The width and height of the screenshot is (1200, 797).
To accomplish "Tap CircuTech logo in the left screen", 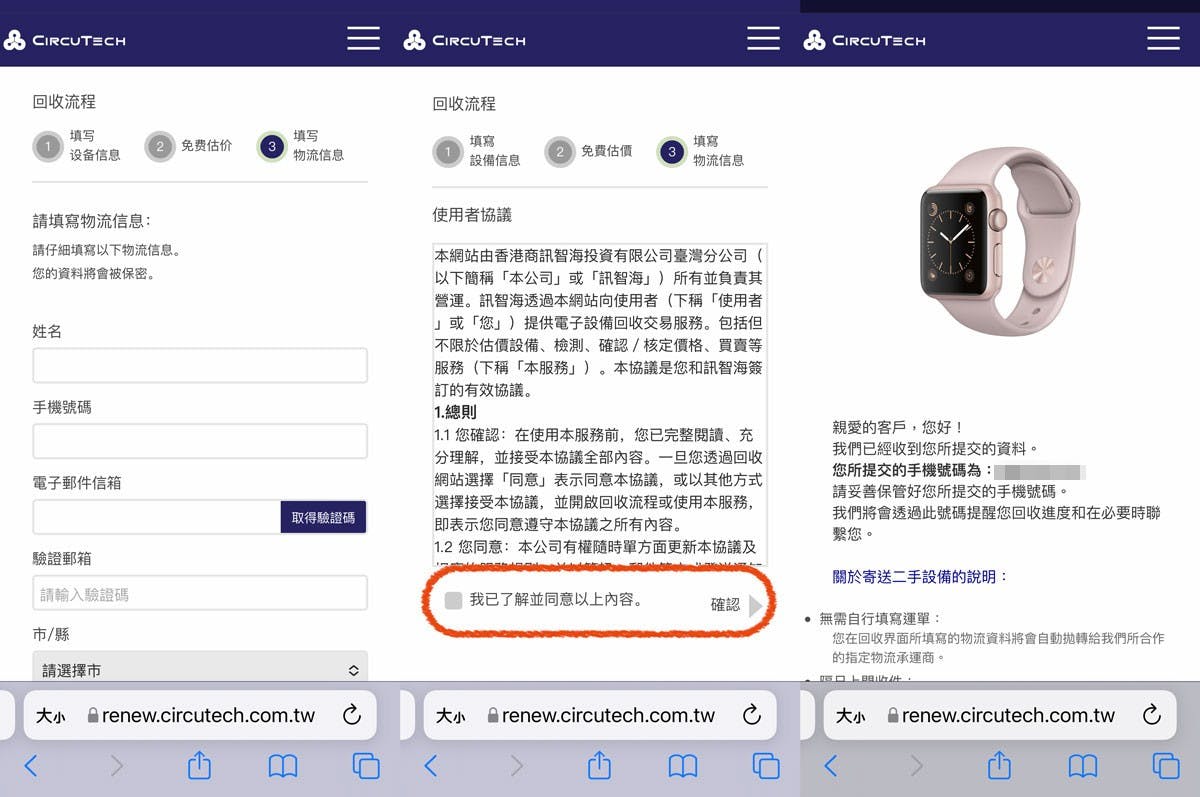I will tap(65, 41).
